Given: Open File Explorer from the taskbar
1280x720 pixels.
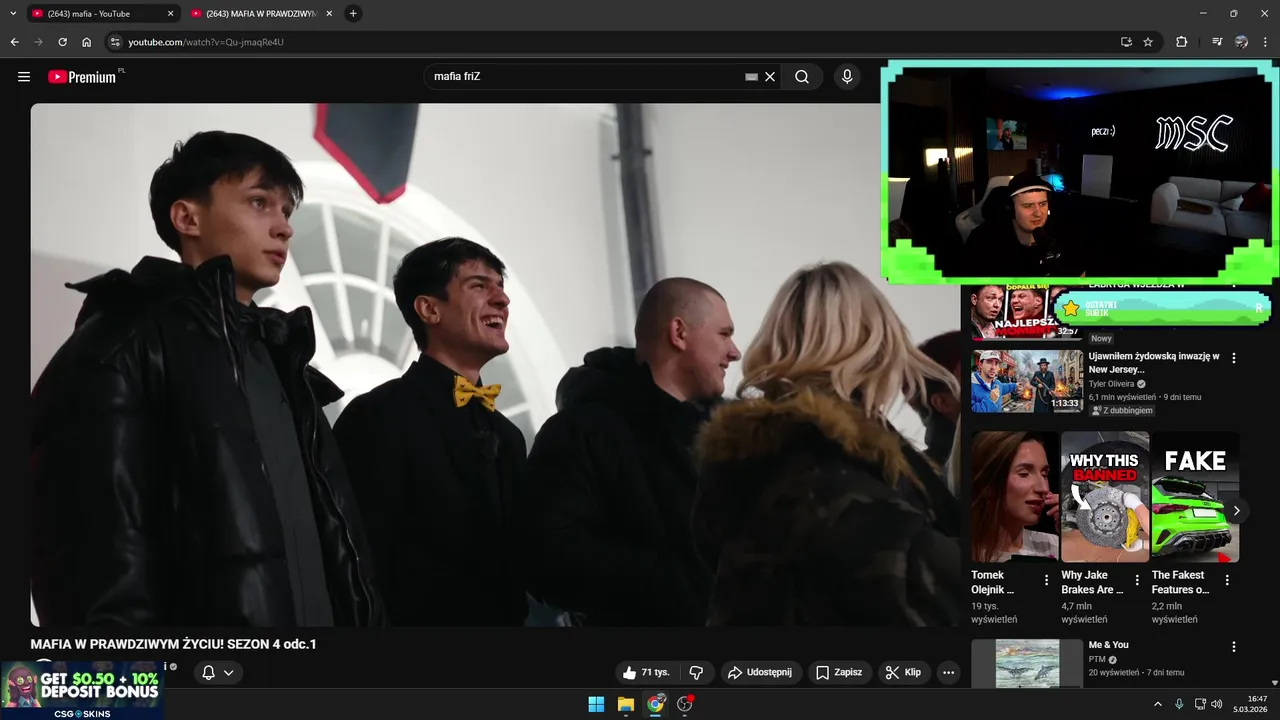Looking at the screenshot, I should click(x=625, y=704).
